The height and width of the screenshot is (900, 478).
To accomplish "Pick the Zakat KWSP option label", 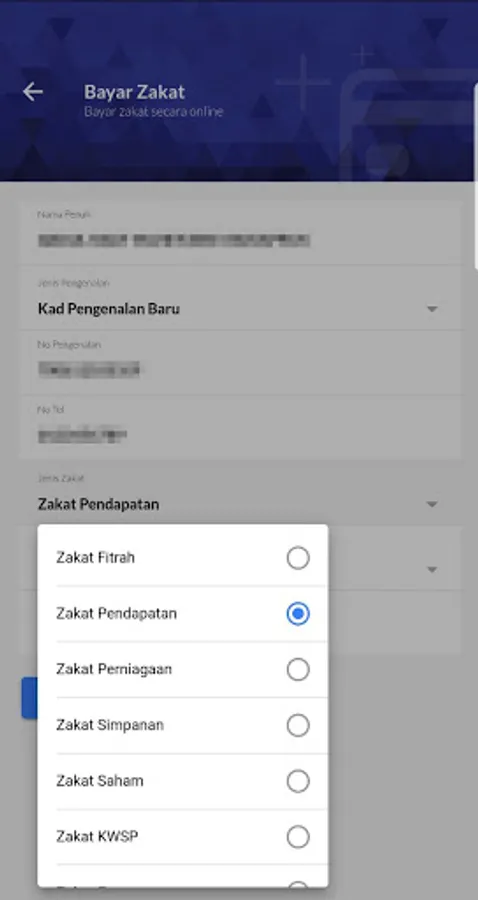I will 97,836.
